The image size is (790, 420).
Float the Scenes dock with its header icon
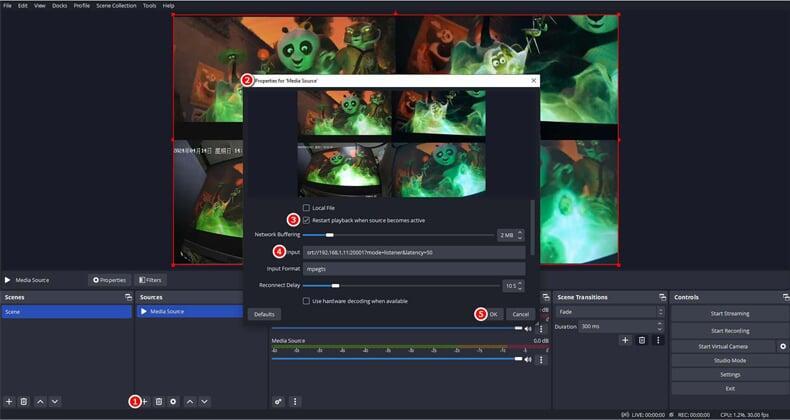click(x=128, y=297)
